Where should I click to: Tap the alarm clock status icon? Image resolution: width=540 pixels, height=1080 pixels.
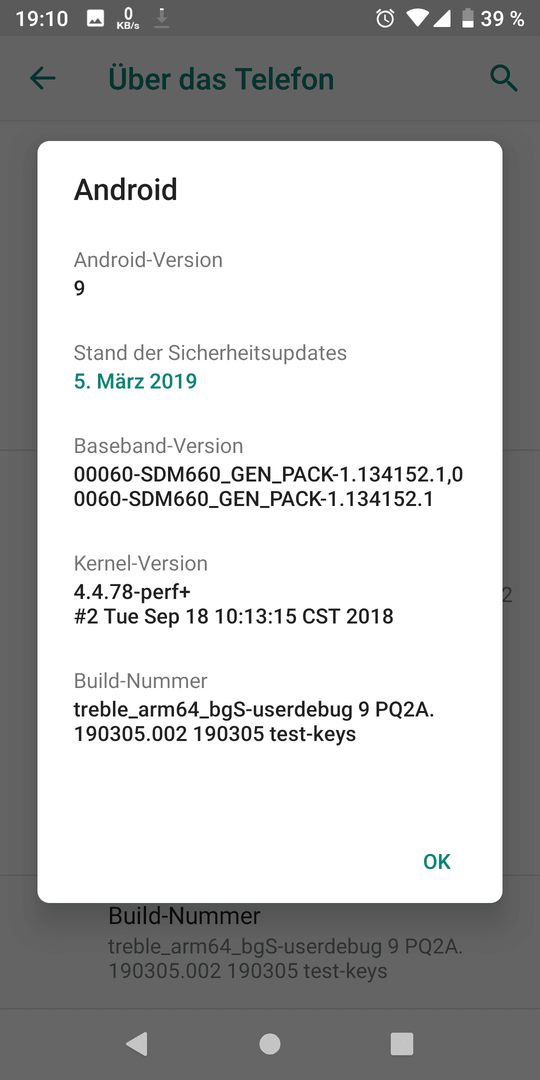(x=385, y=18)
